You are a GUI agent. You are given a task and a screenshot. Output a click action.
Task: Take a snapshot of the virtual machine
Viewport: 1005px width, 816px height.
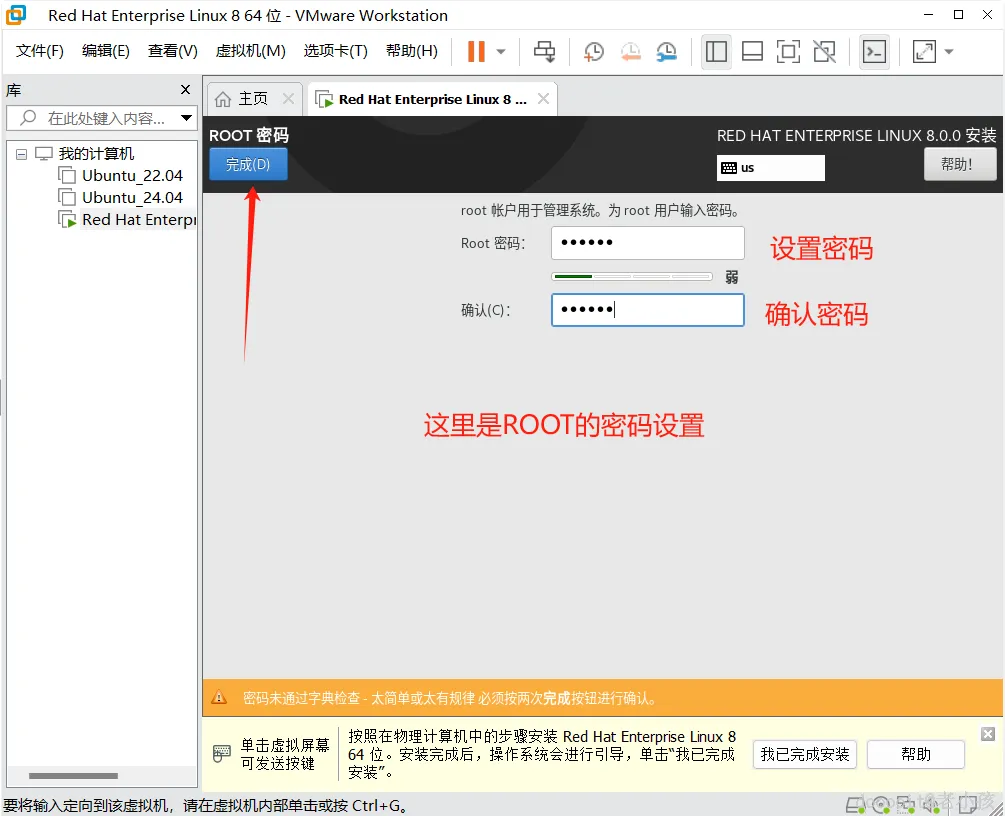(x=594, y=51)
